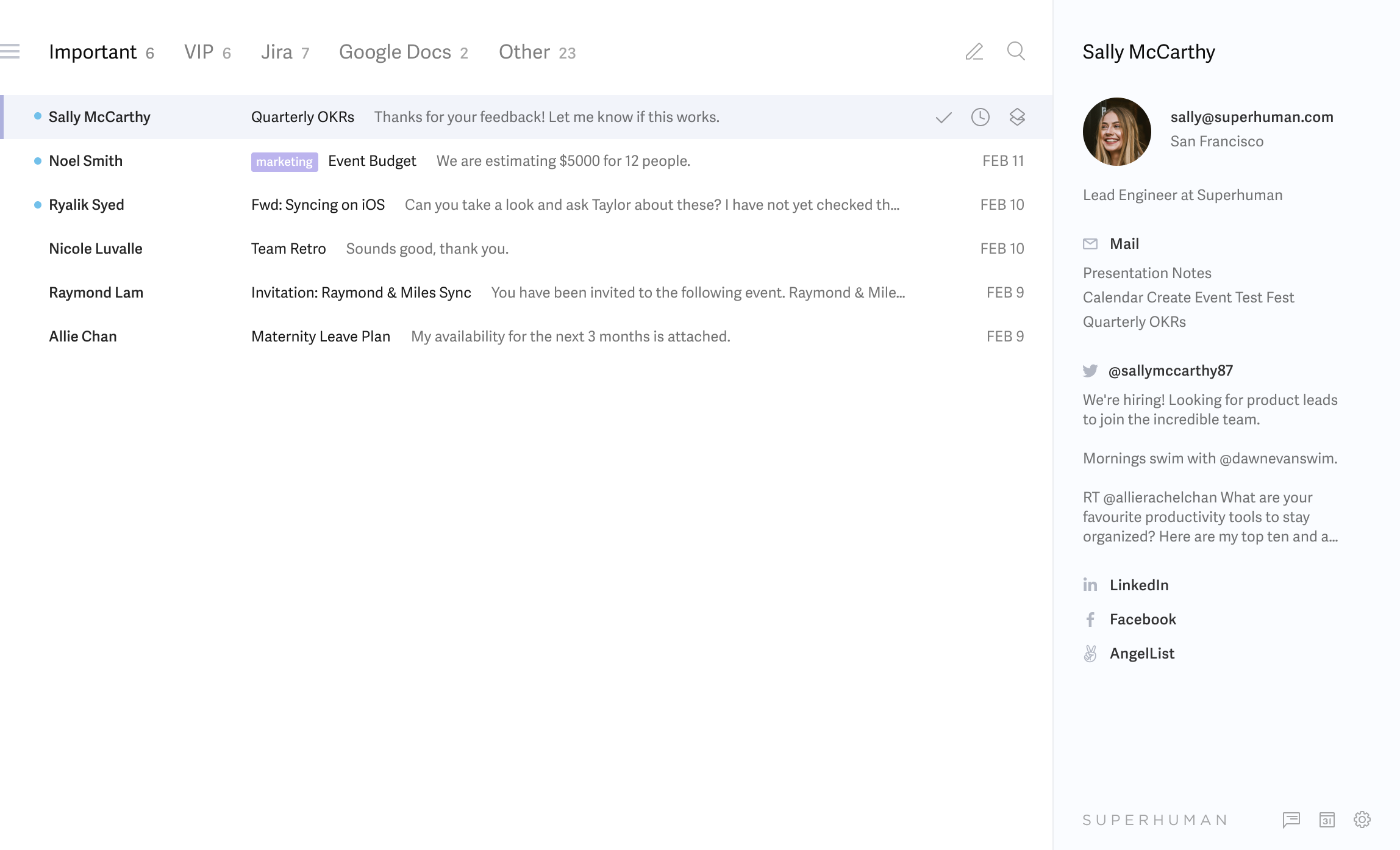Open Sally's LinkedIn profile icon
This screenshot has width=1400, height=850.
tap(1090, 585)
